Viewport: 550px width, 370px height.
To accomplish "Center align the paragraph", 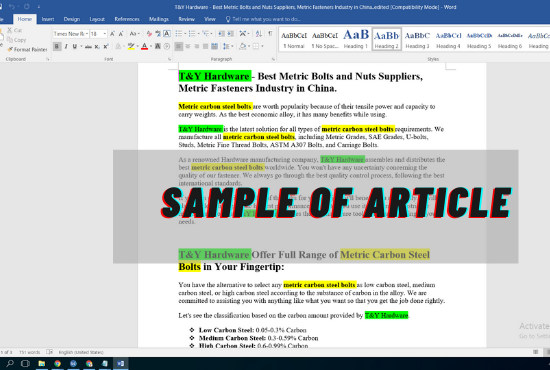I will tap(188, 46).
